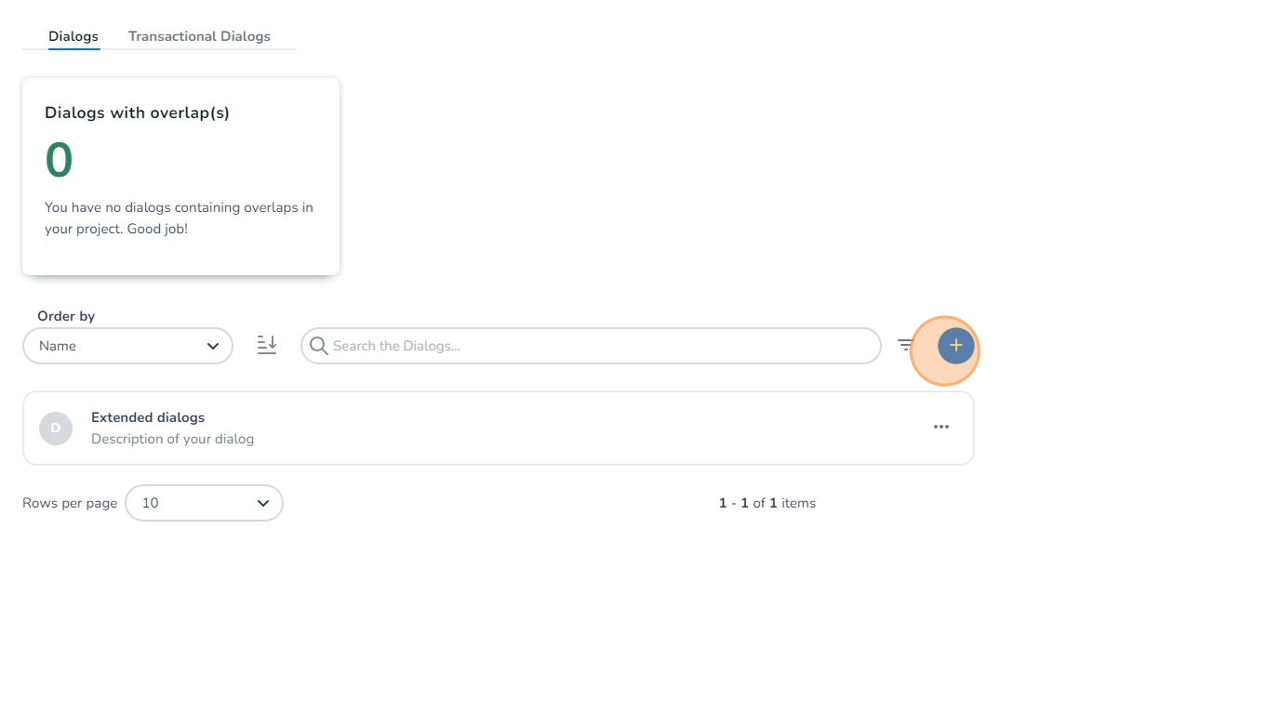
Task: Click the chevron beside the 10 value
Action: [x=263, y=503]
